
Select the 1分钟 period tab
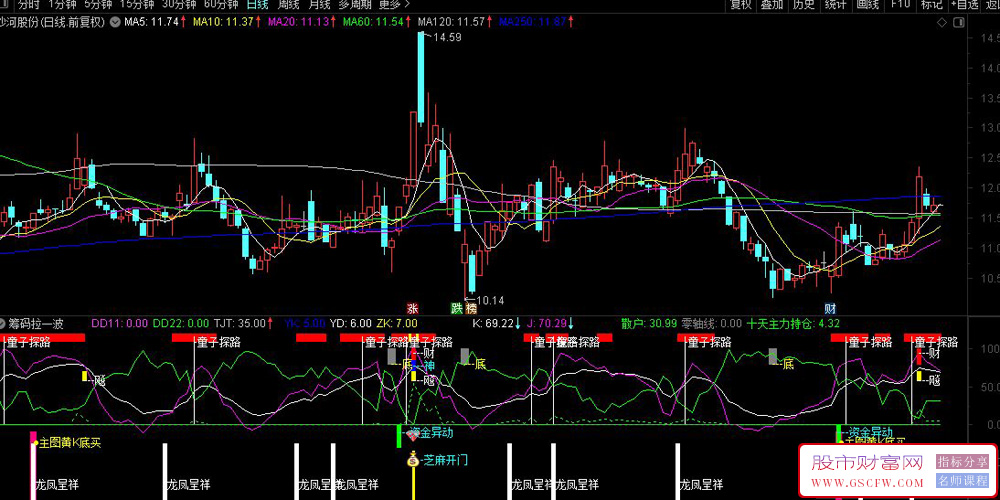[x=61, y=4]
